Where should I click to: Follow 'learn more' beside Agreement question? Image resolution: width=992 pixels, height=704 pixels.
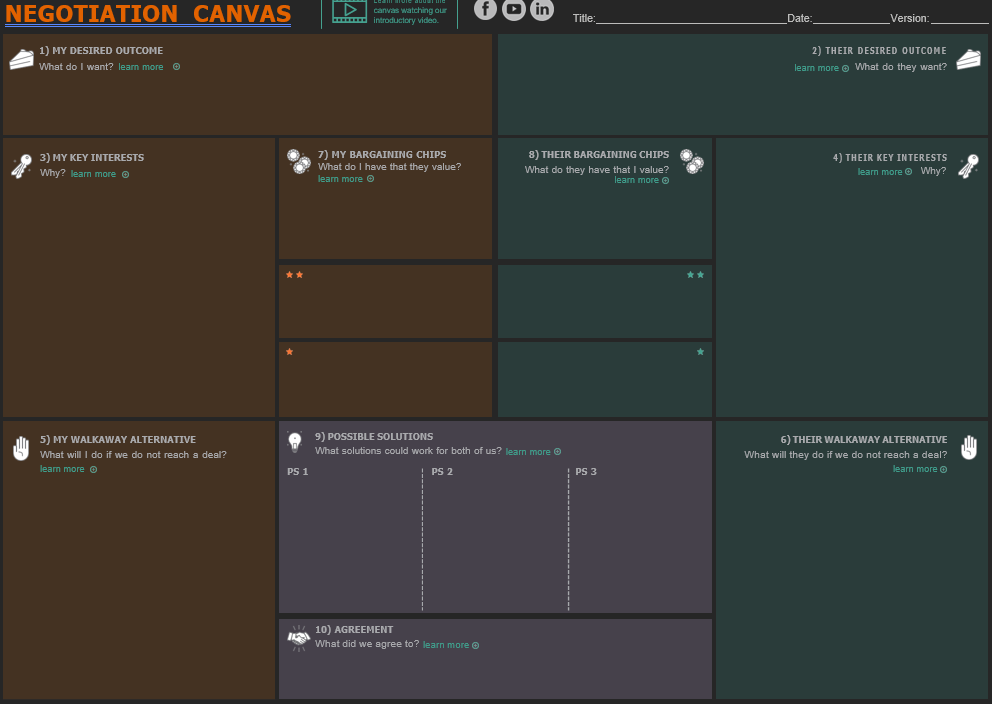point(445,645)
